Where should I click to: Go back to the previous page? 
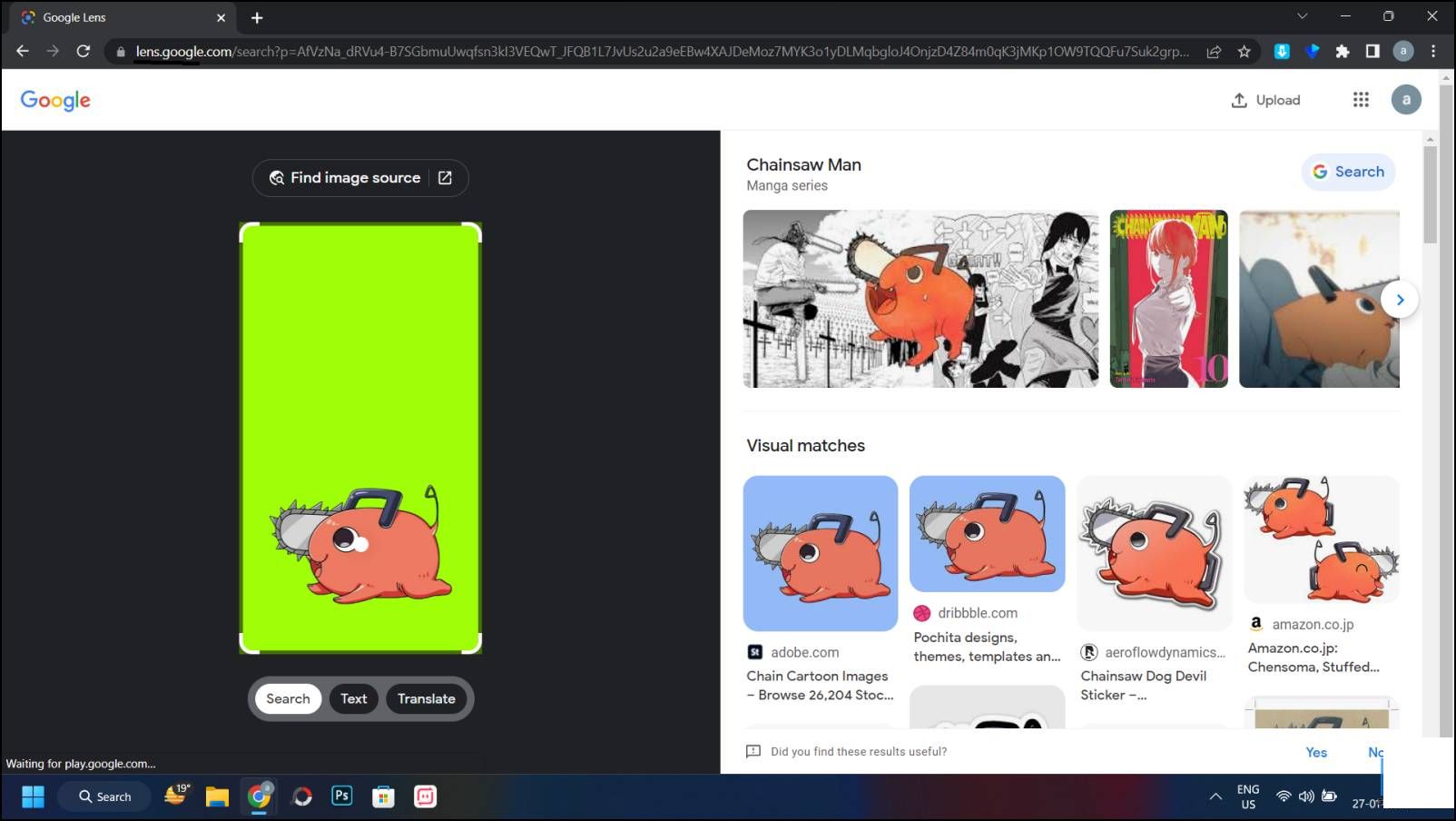tap(23, 52)
